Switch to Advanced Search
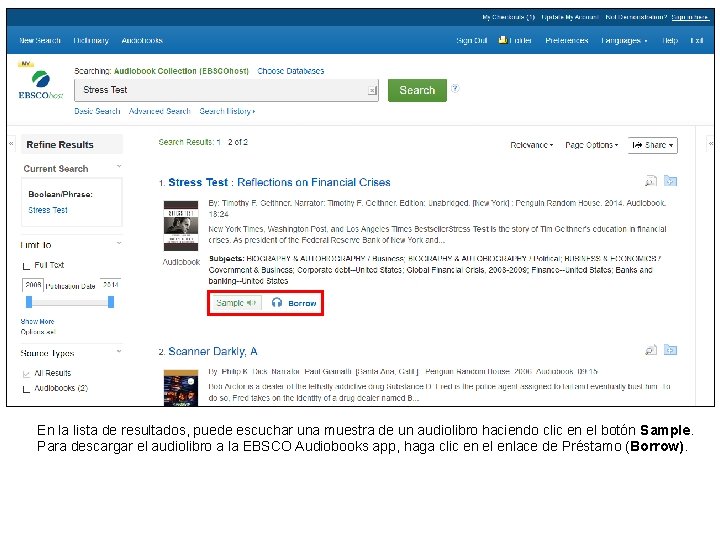This screenshot has width=720, height=540. pyautogui.click(x=159, y=111)
